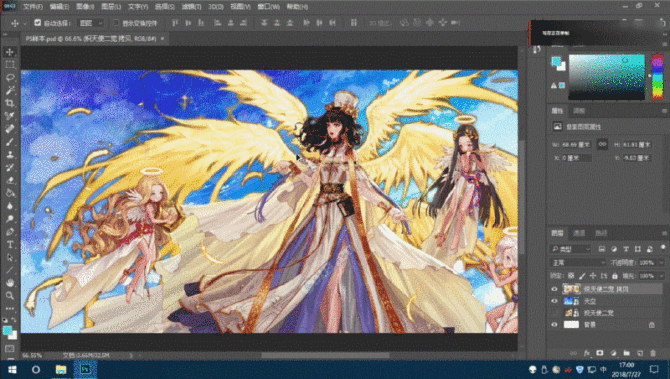Select the Path Selection tool
670x379 pixels.
(x=10, y=257)
